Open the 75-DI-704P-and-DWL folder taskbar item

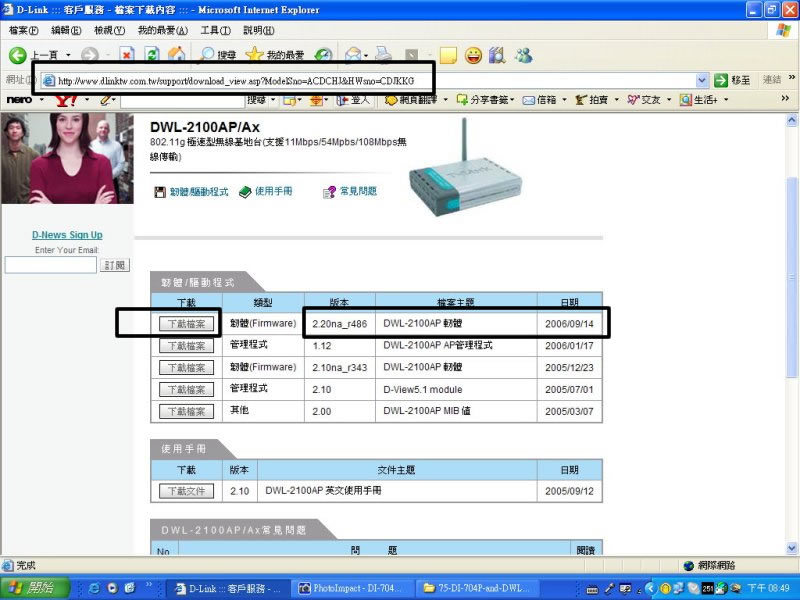(x=477, y=588)
